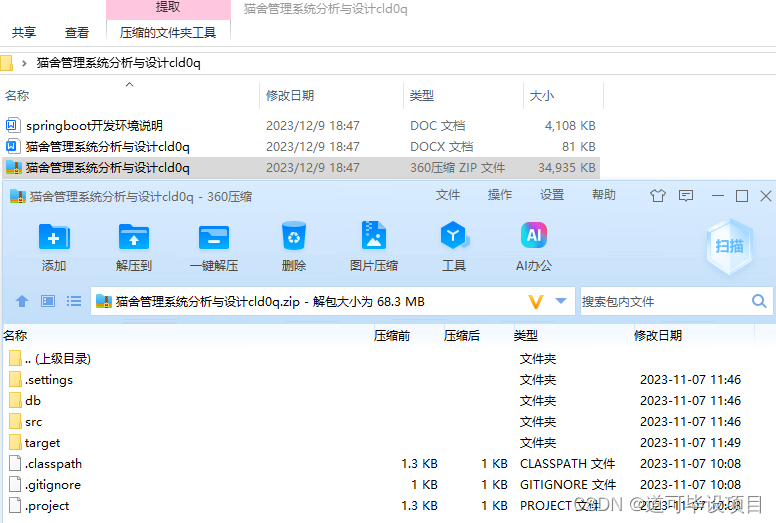
Task: Click the 2023-11-07 11:49 date cell
Action: (690, 443)
